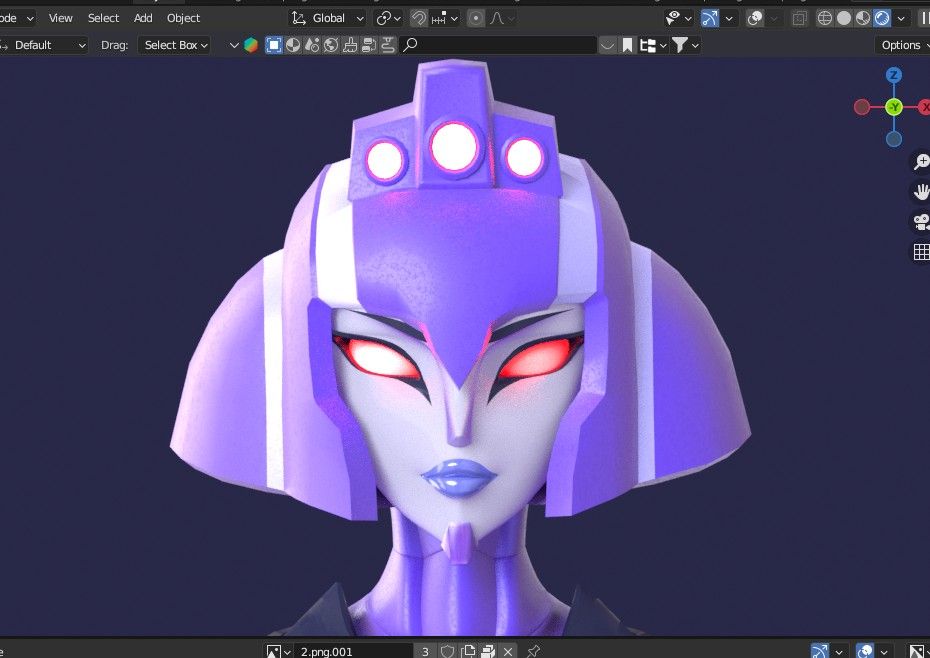The width and height of the screenshot is (930, 658).
Task: Click the tool stamp filter icon
Action: [x=388, y=45]
